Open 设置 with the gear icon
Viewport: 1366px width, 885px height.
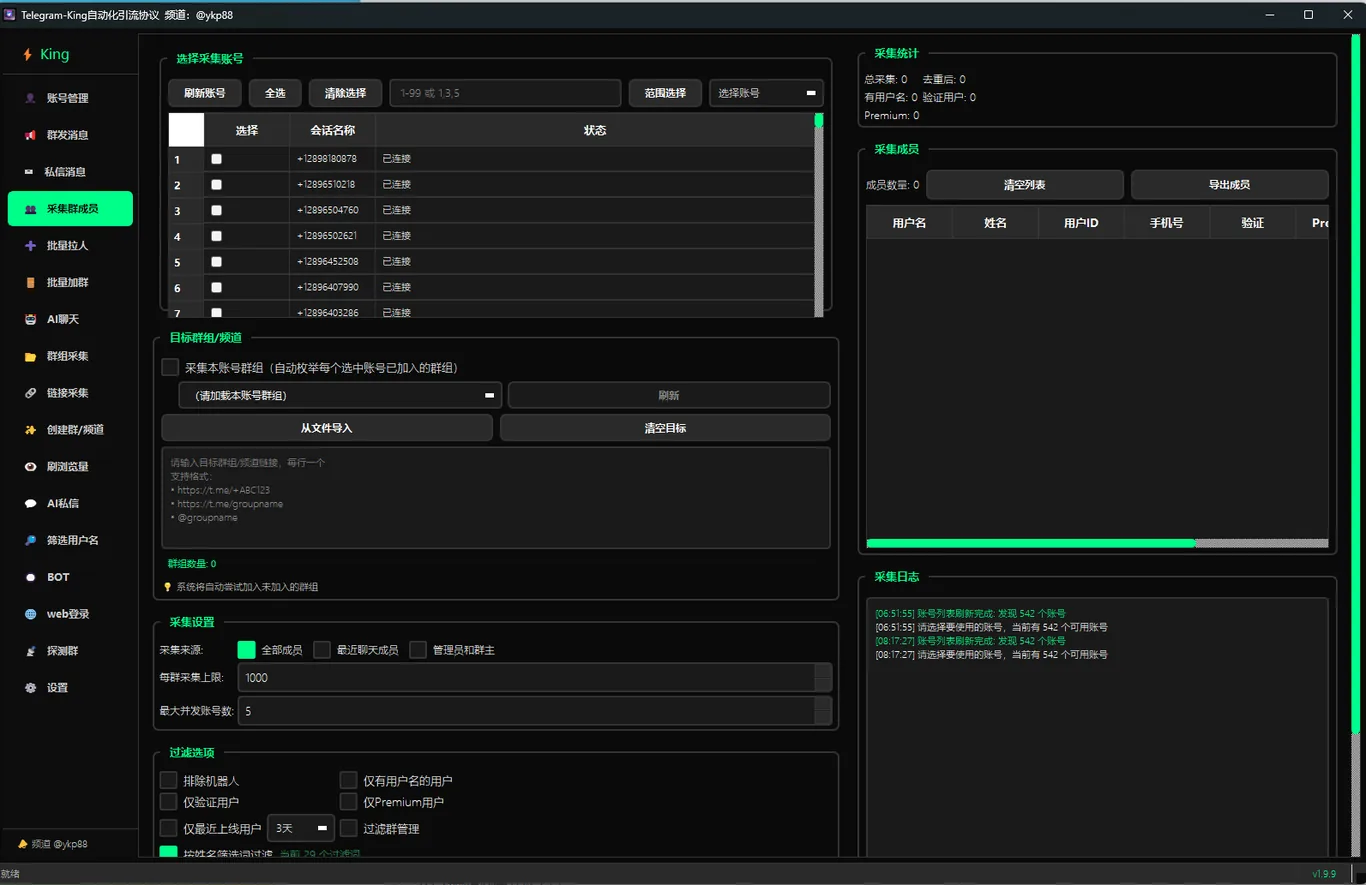click(x=30, y=688)
